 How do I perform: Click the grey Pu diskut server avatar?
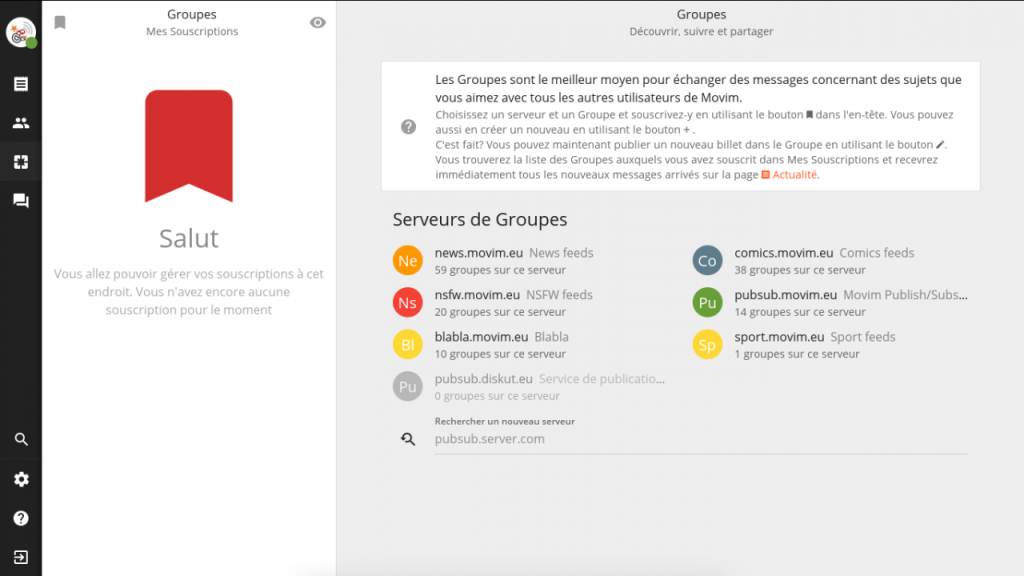pos(408,387)
